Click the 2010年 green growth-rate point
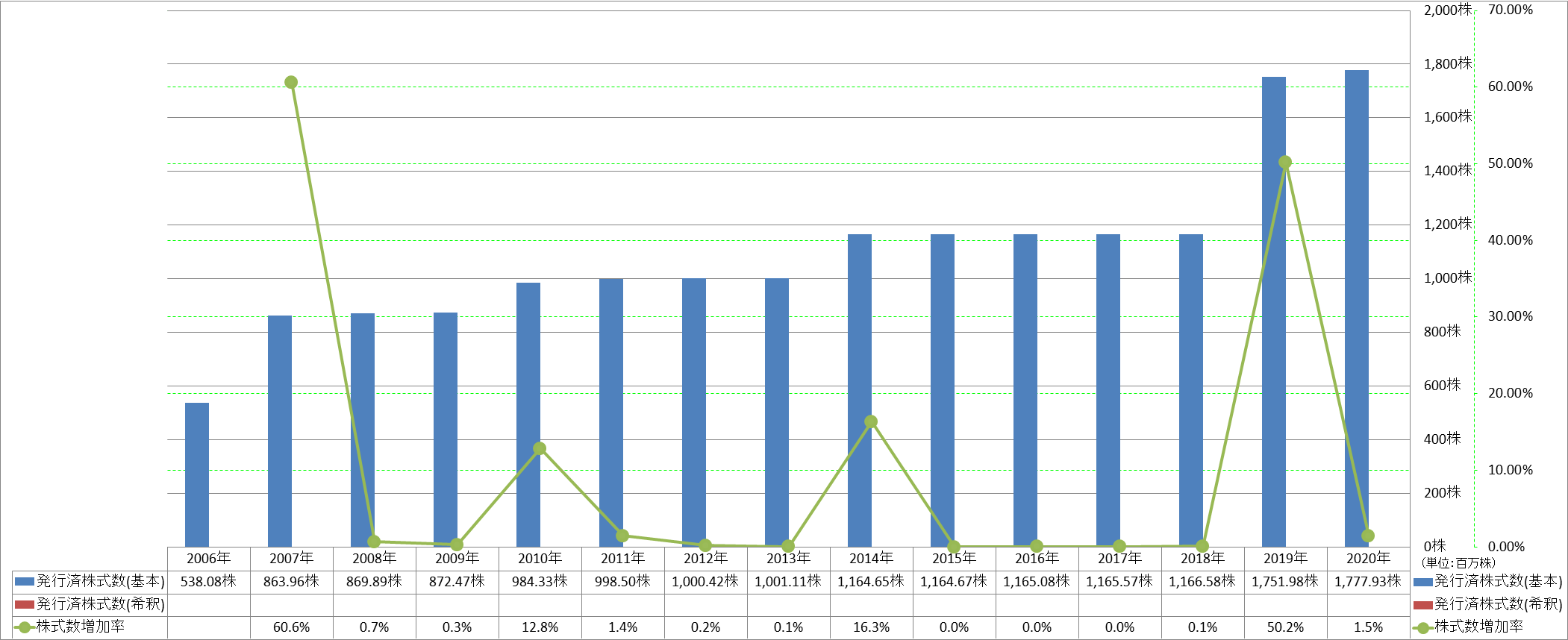 (540, 448)
